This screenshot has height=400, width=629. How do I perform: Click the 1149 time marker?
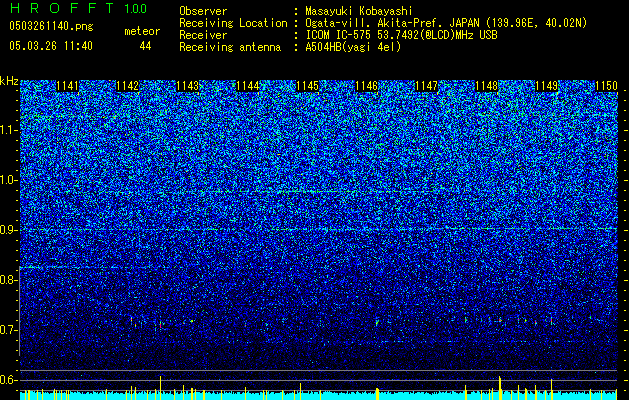click(x=546, y=86)
